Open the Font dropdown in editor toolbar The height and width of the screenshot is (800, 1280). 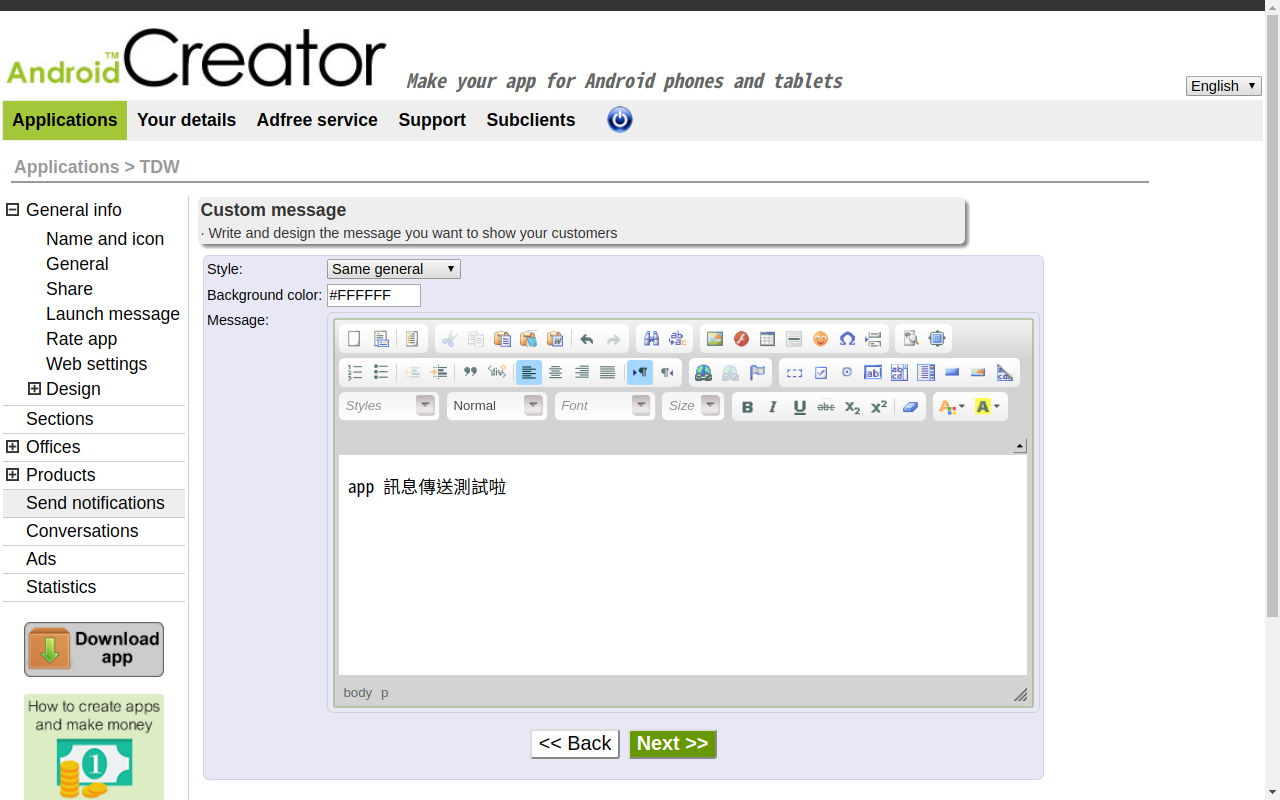click(604, 406)
